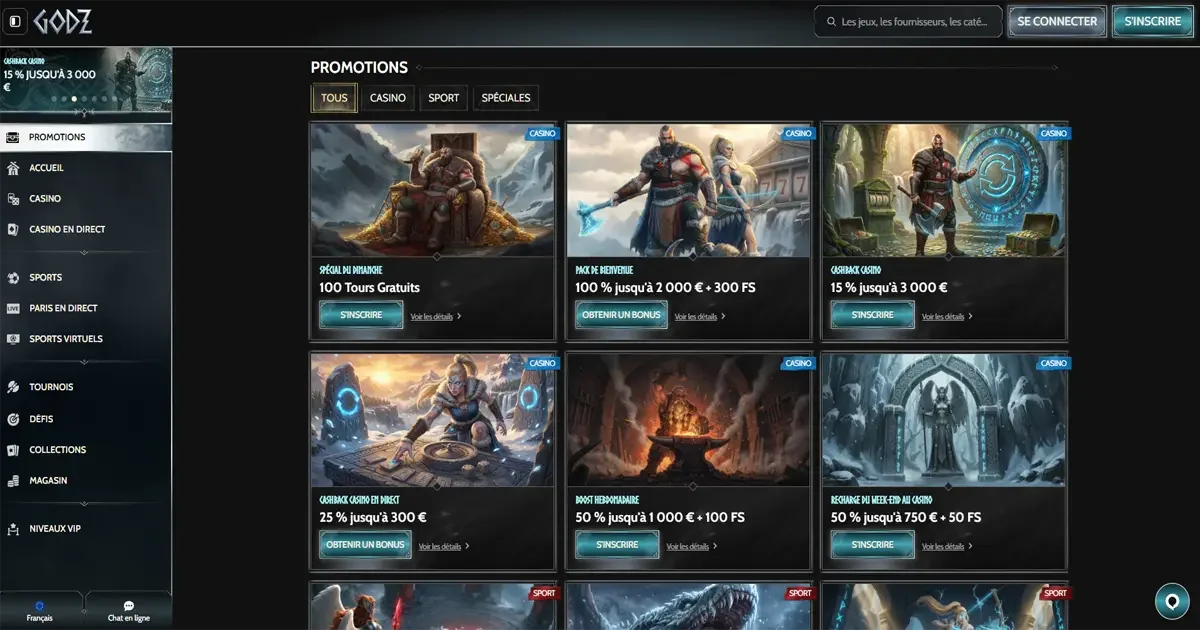Select the Casino filter tab

coord(388,98)
